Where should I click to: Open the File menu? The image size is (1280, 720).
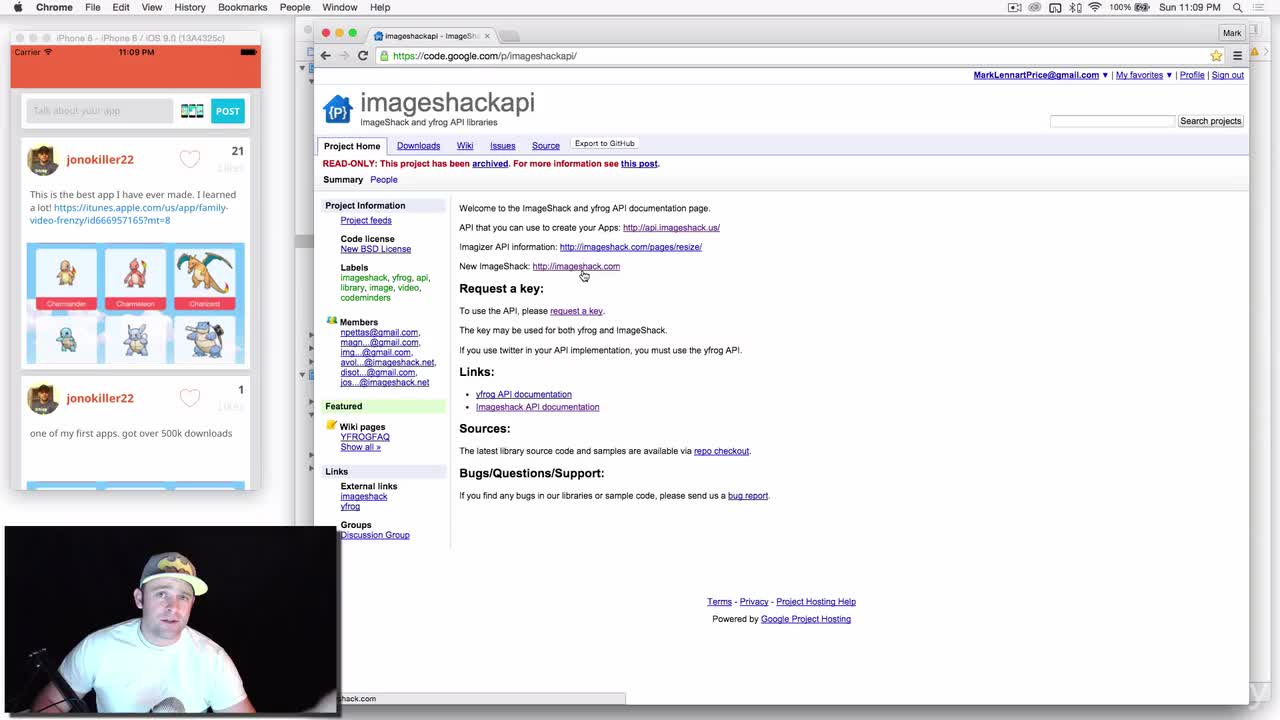coord(92,7)
